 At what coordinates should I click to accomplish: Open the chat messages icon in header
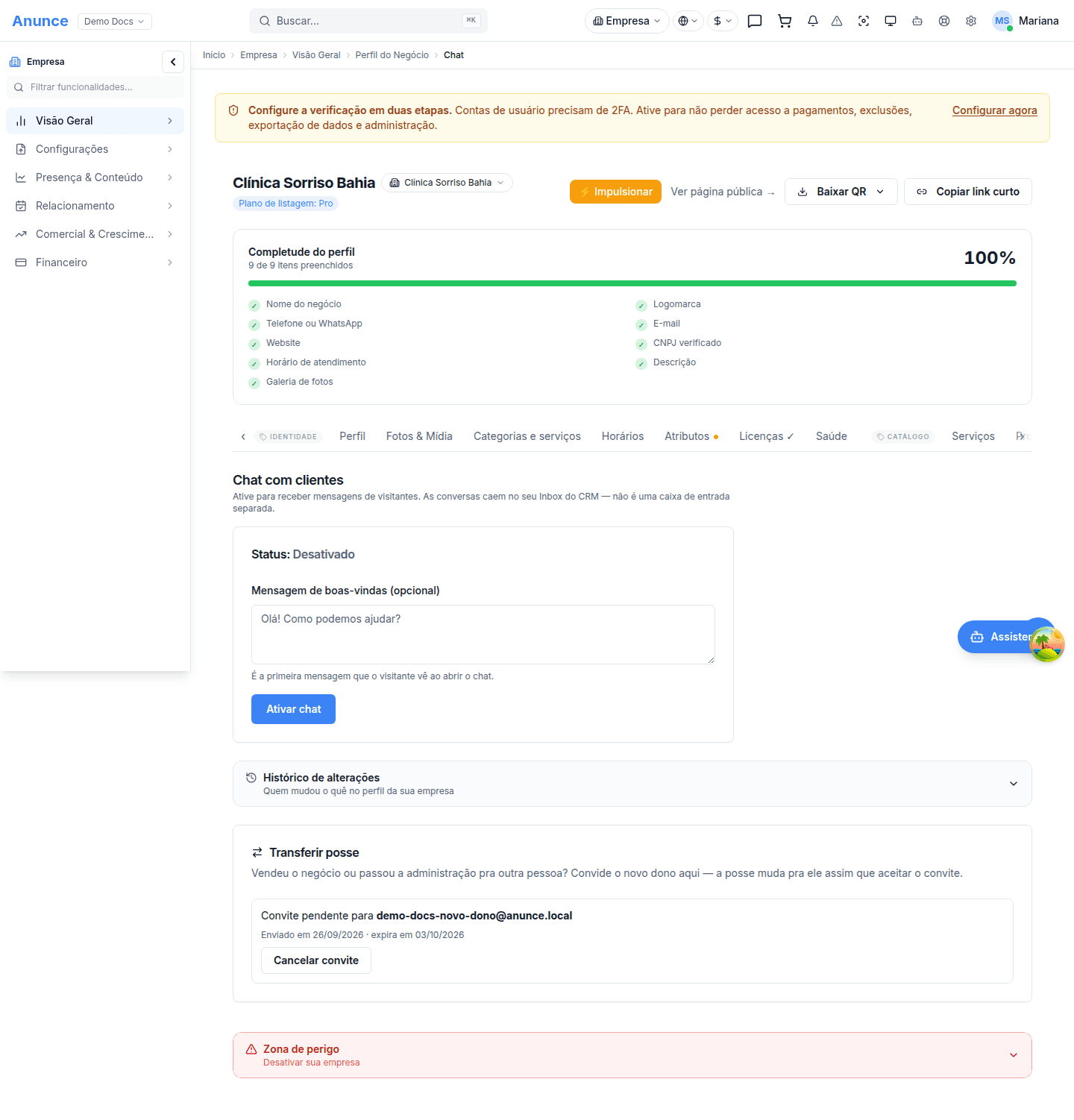(x=755, y=21)
